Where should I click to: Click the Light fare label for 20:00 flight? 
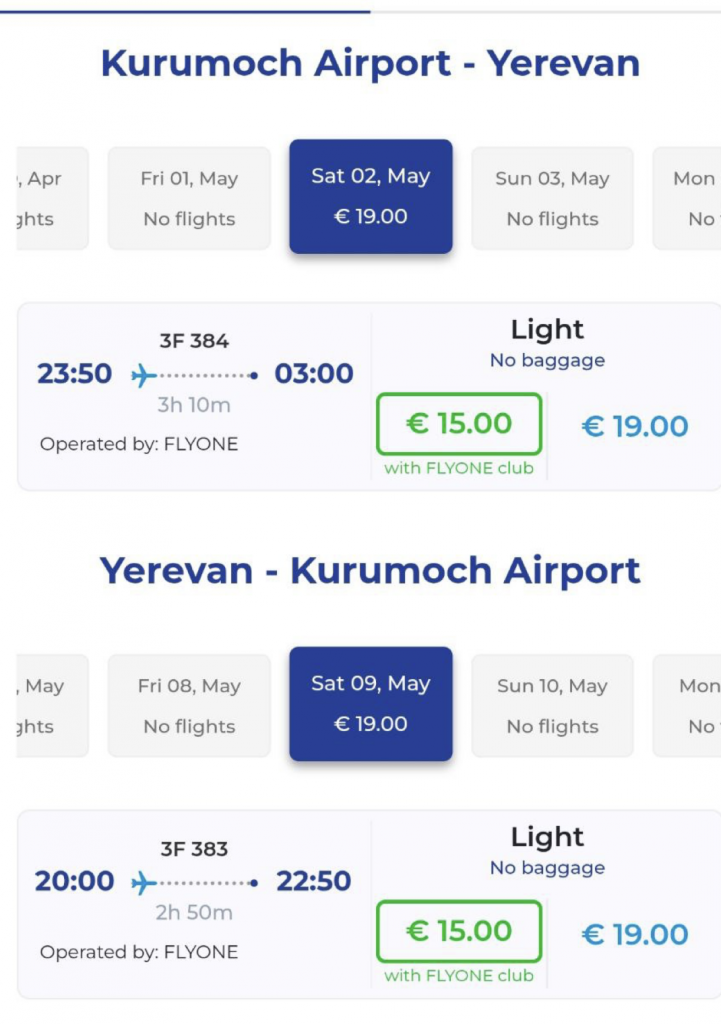pos(547,837)
